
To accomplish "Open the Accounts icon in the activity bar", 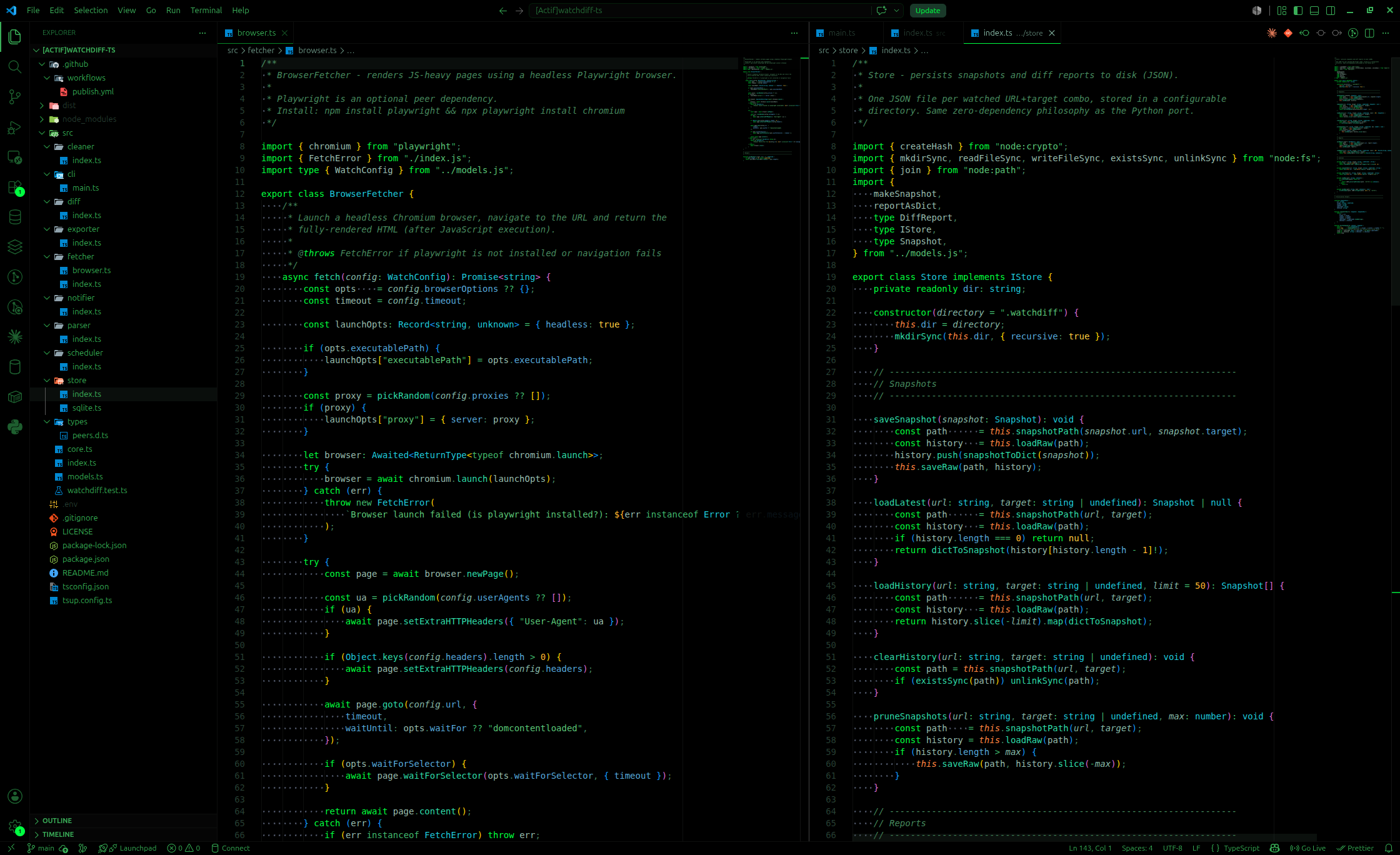I will tap(15, 796).
